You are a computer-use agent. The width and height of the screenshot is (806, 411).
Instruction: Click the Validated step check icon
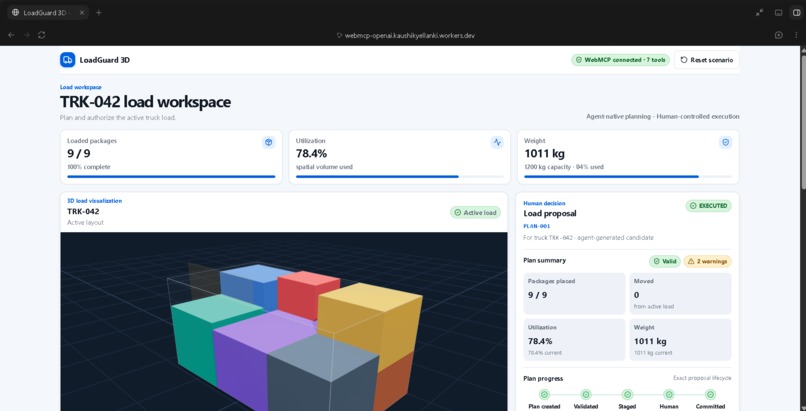pos(585,395)
